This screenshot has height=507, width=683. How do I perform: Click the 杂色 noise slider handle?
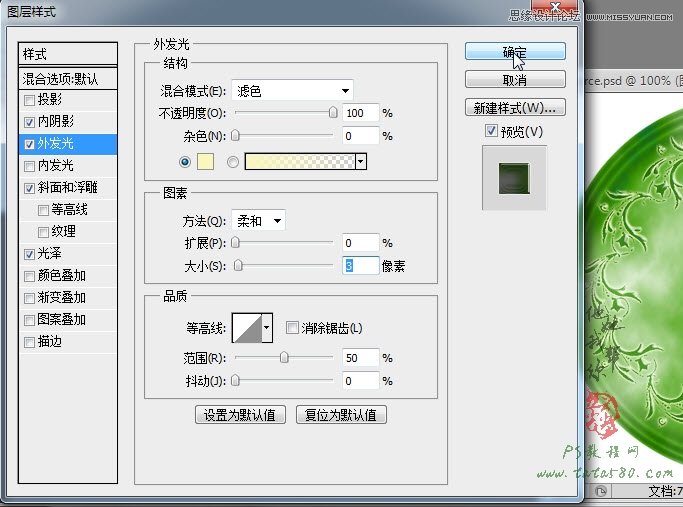[x=235, y=136]
